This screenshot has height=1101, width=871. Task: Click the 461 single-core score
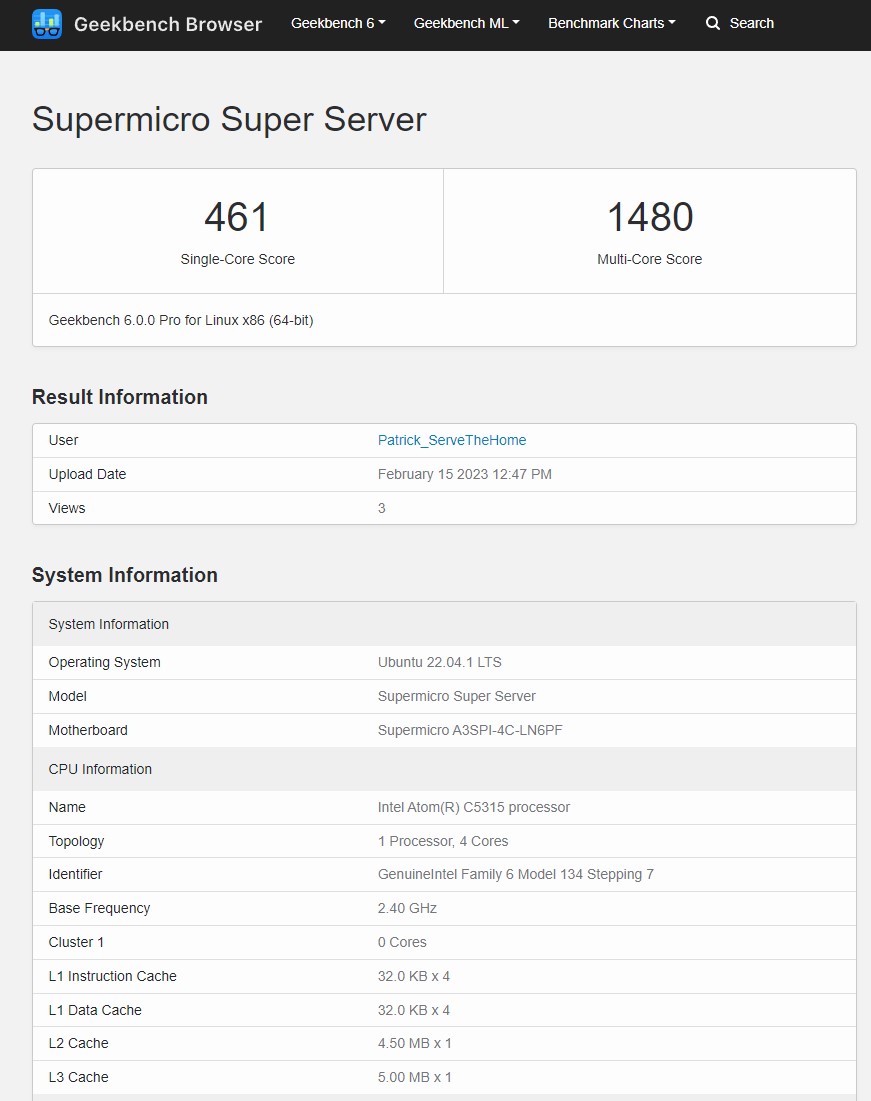[x=237, y=217]
